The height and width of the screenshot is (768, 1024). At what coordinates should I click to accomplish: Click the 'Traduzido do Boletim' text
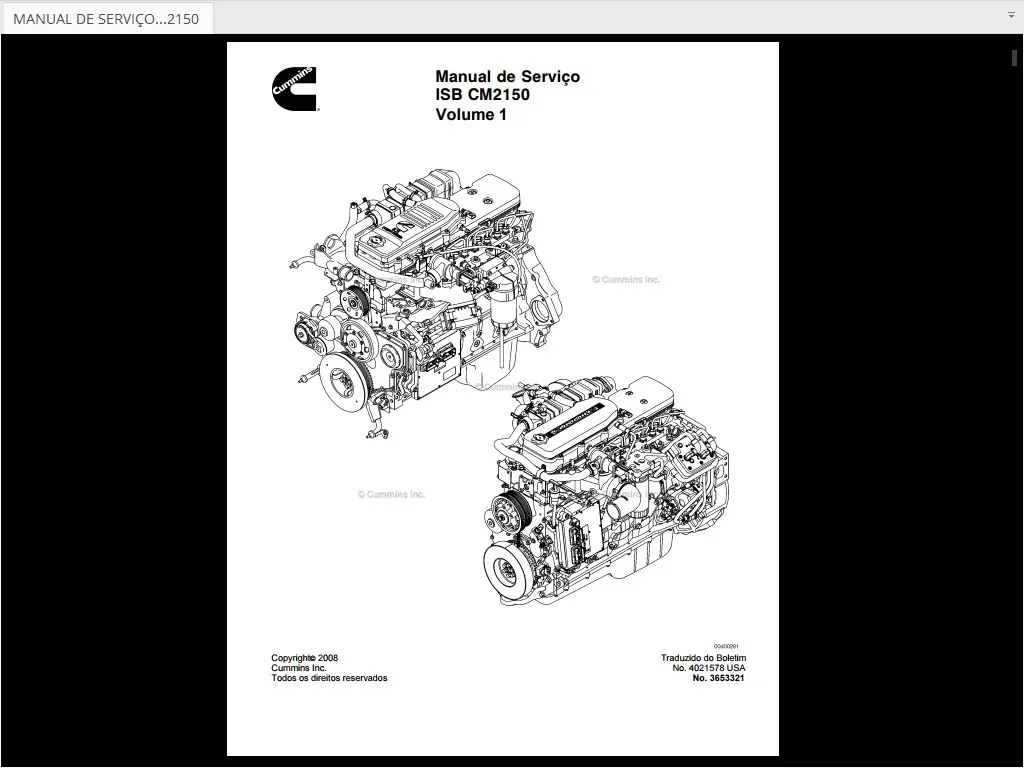pos(703,658)
